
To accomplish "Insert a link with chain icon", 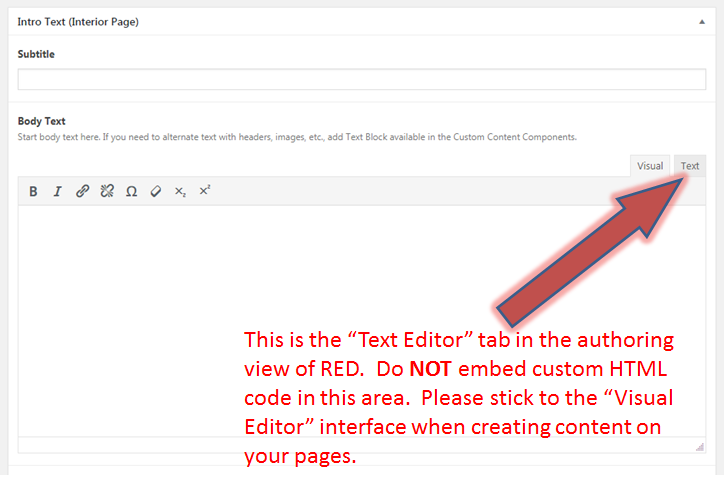I will (82, 191).
